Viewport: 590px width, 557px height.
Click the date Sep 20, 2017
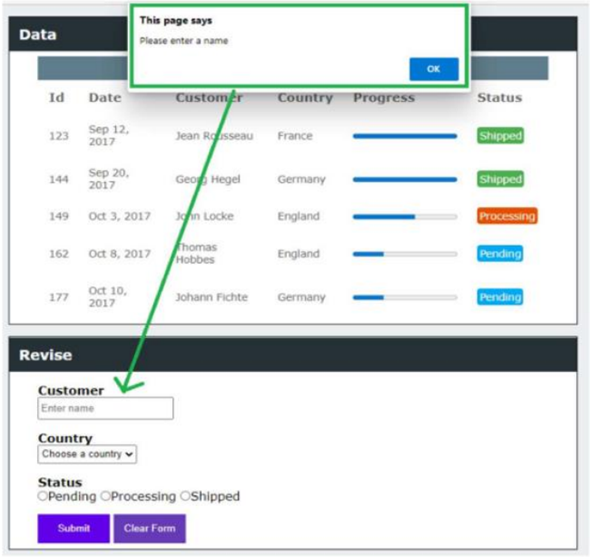click(109, 179)
